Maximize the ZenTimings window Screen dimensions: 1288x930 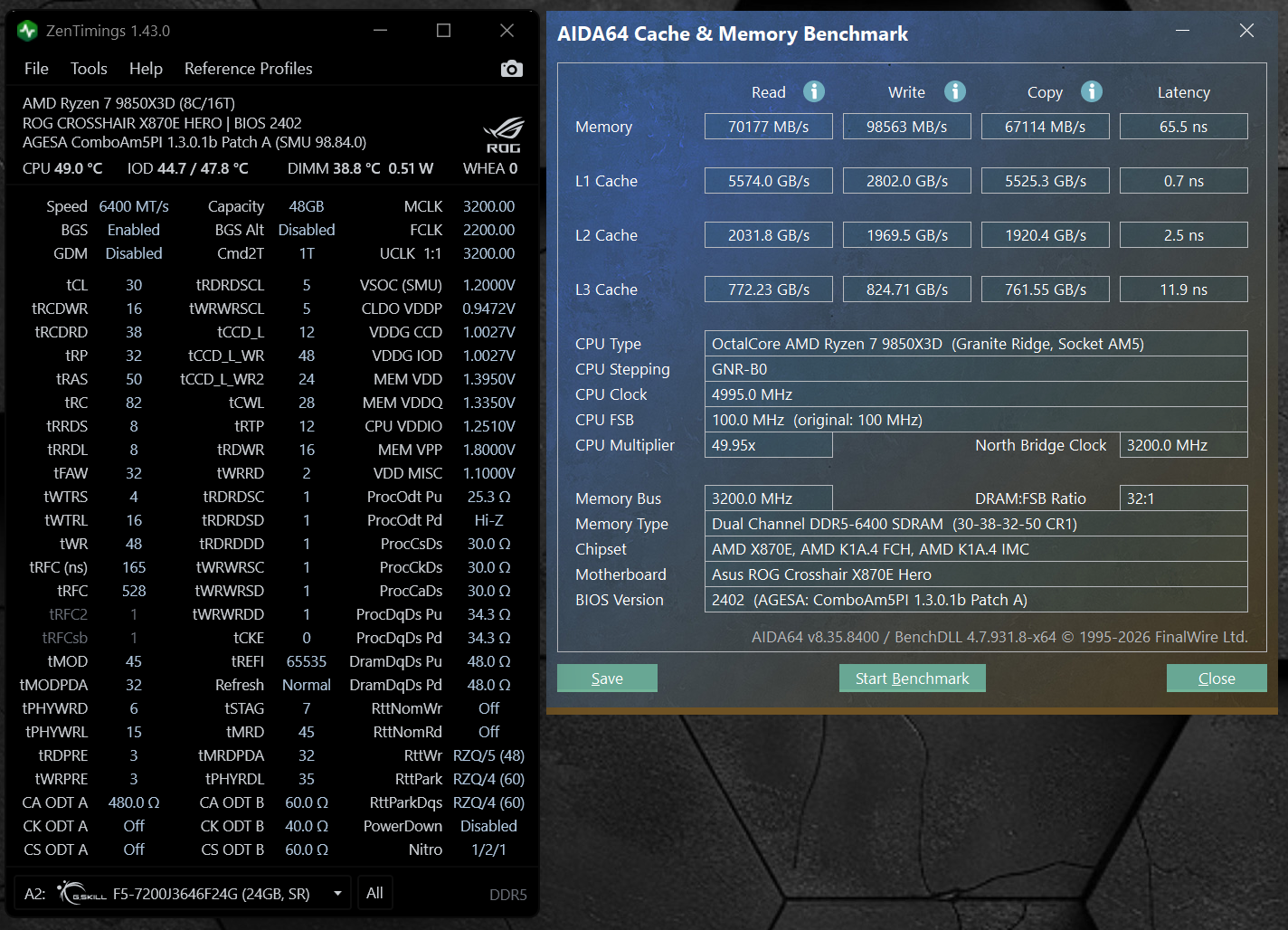coord(443,31)
